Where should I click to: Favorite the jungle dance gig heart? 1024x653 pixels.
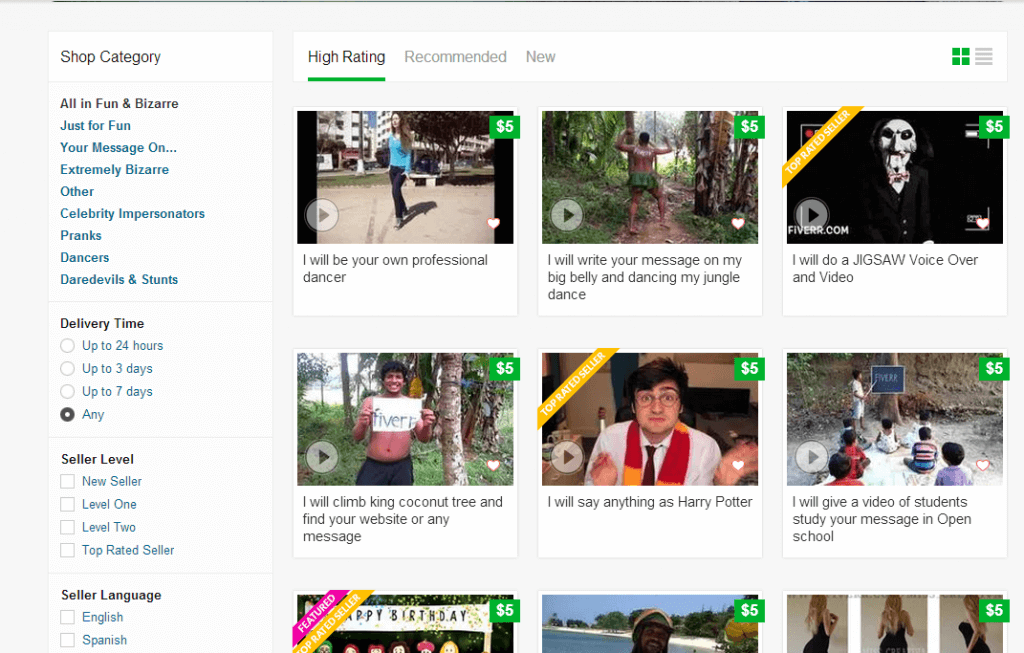(738, 223)
